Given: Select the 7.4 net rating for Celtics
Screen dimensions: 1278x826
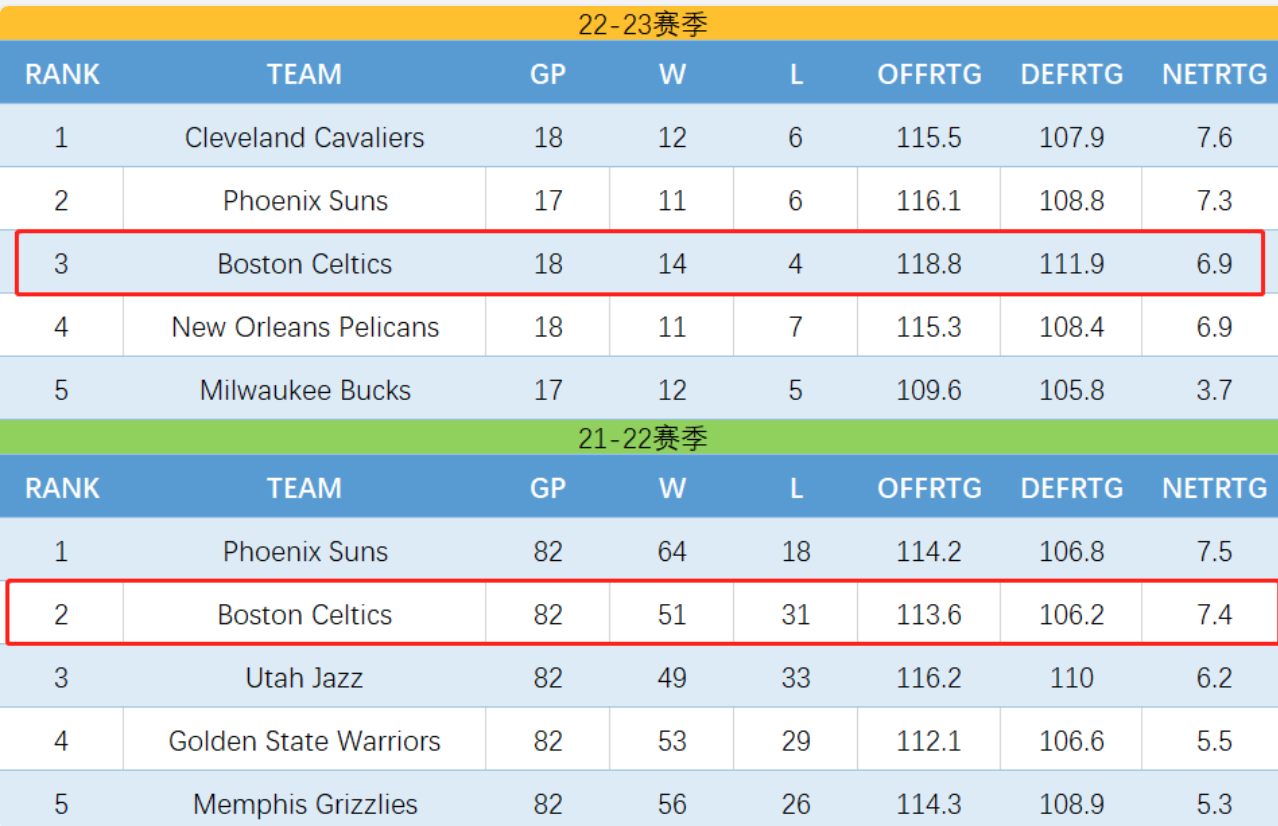Looking at the screenshot, I should 1214,614.
